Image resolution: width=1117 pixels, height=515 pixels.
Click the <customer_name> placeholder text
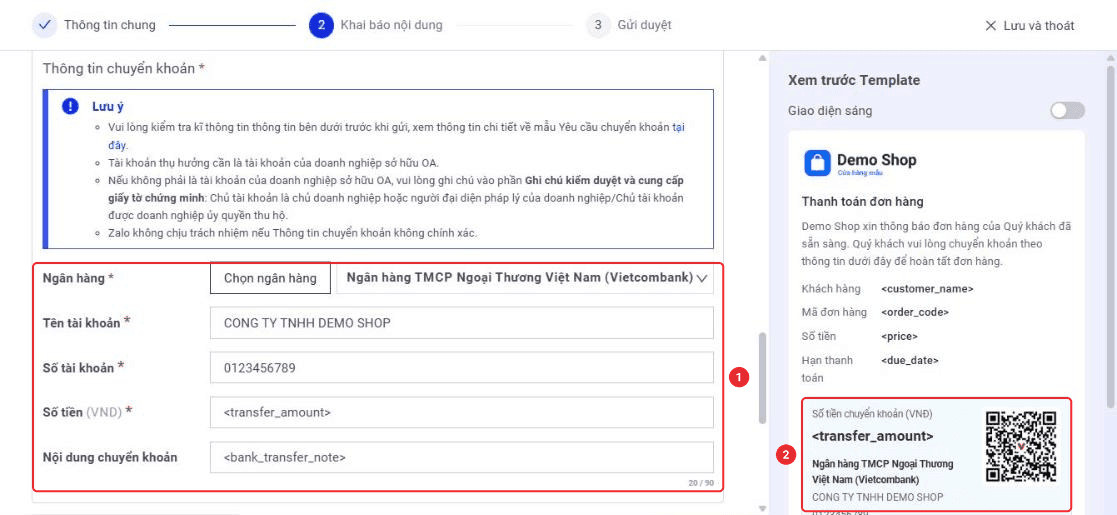[x=927, y=289]
